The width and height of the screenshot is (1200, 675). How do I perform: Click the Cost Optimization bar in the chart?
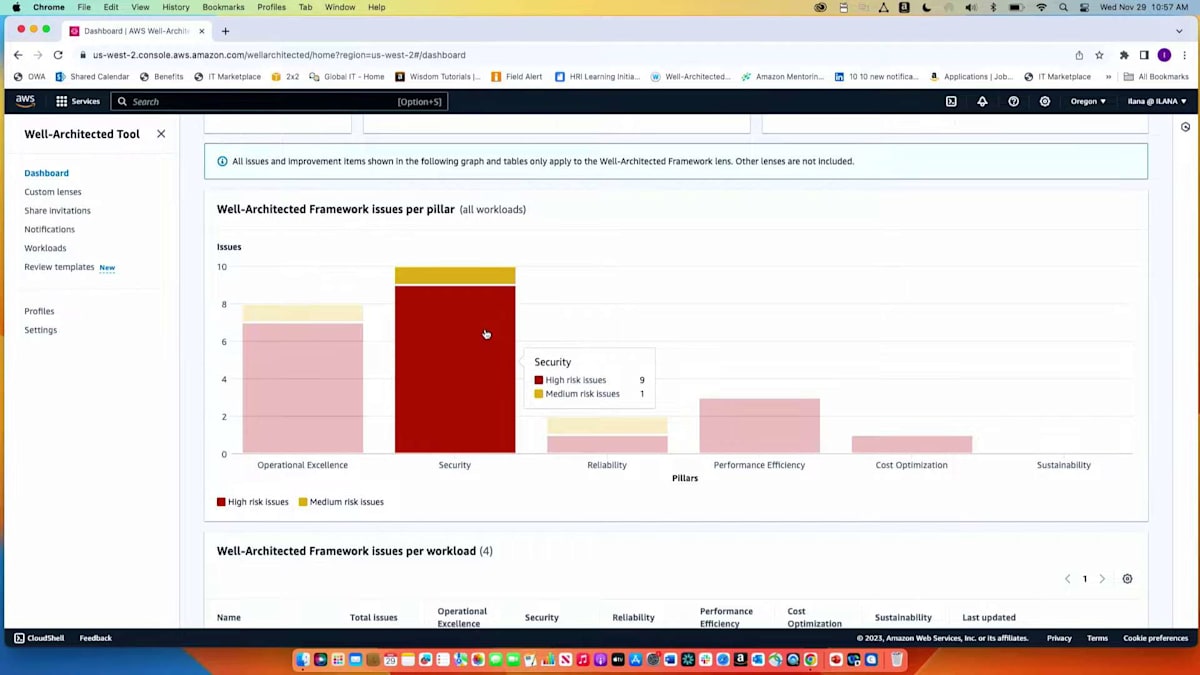[912, 445]
